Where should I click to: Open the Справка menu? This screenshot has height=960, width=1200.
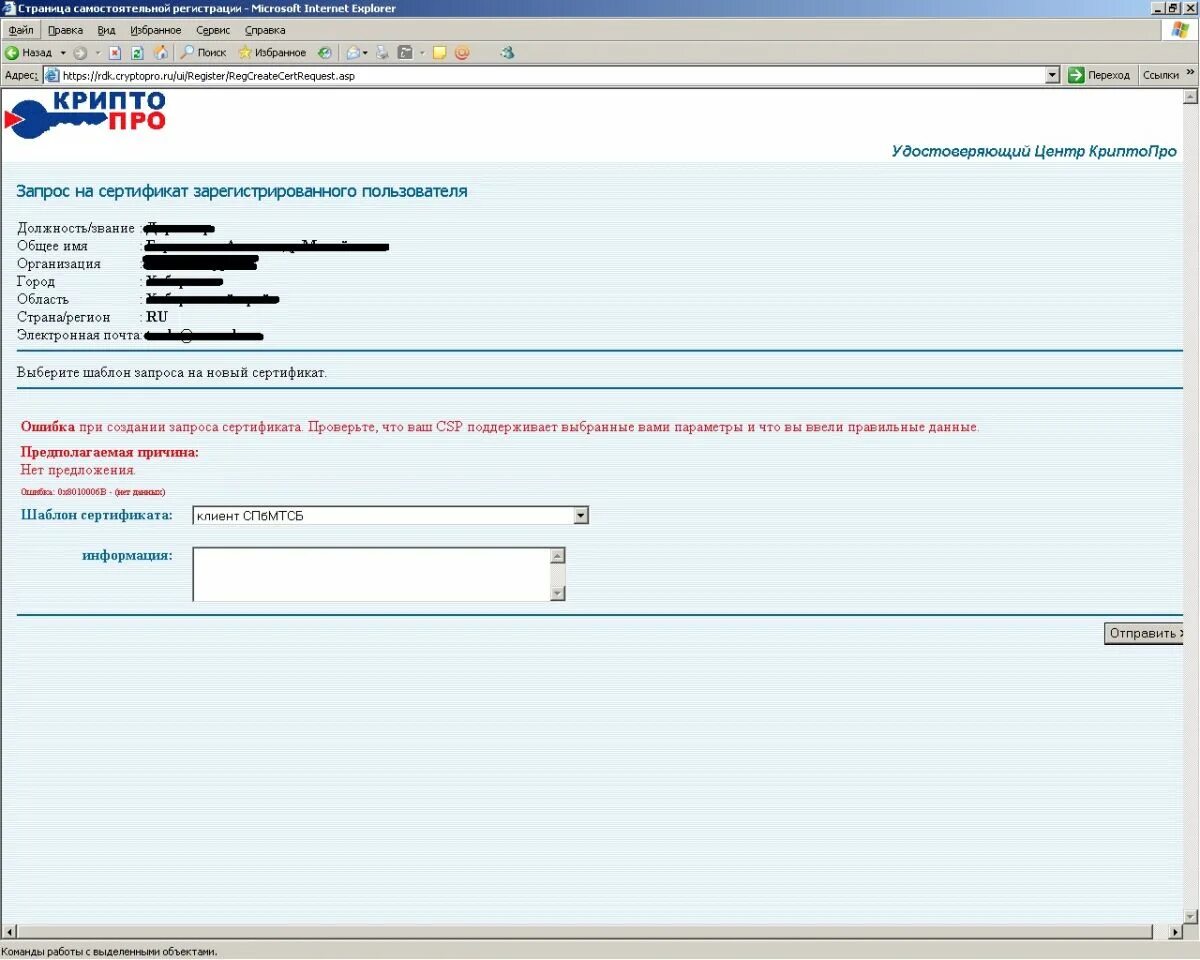[x=265, y=30]
